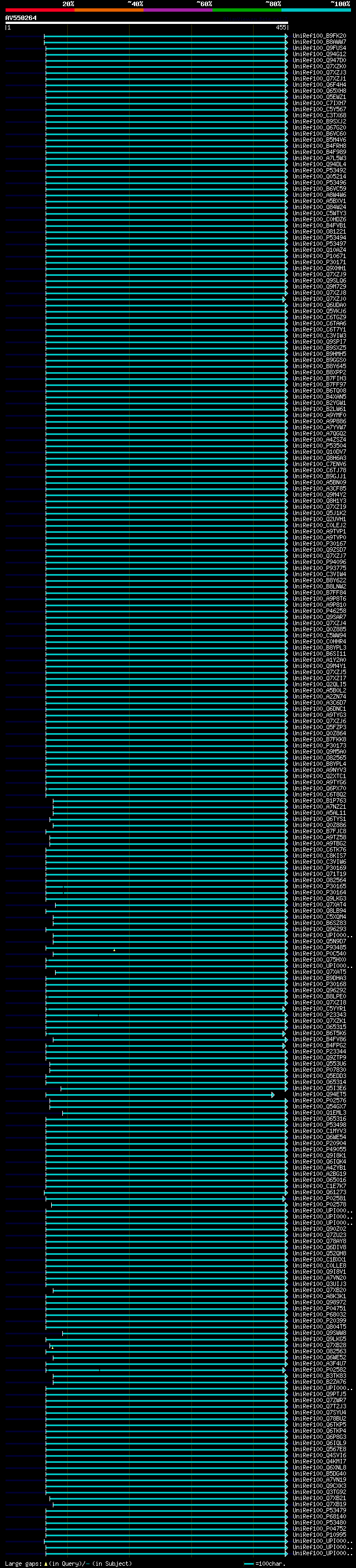Click the purple ~60% legend segment
The height and width of the screenshot is (1568, 356).
(x=177, y=10)
